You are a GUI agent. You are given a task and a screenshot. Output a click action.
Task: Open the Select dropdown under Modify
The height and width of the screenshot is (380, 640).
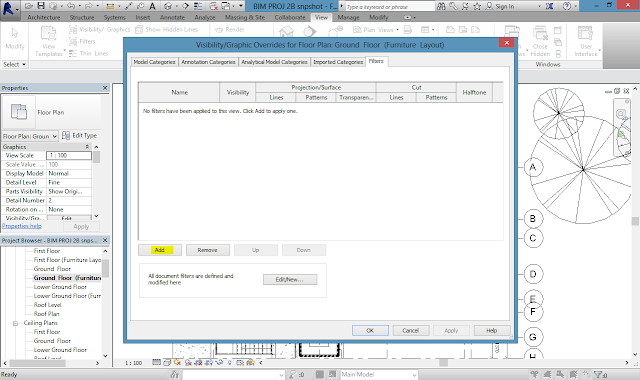pos(15,64)
